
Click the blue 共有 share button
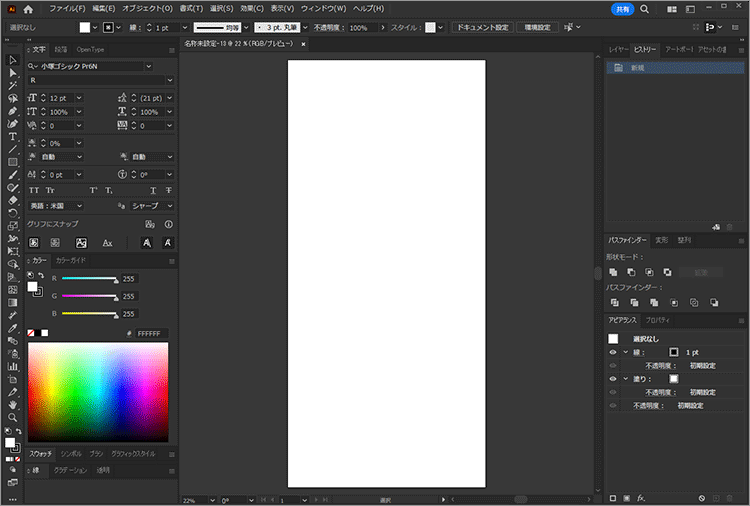point(621,8)
